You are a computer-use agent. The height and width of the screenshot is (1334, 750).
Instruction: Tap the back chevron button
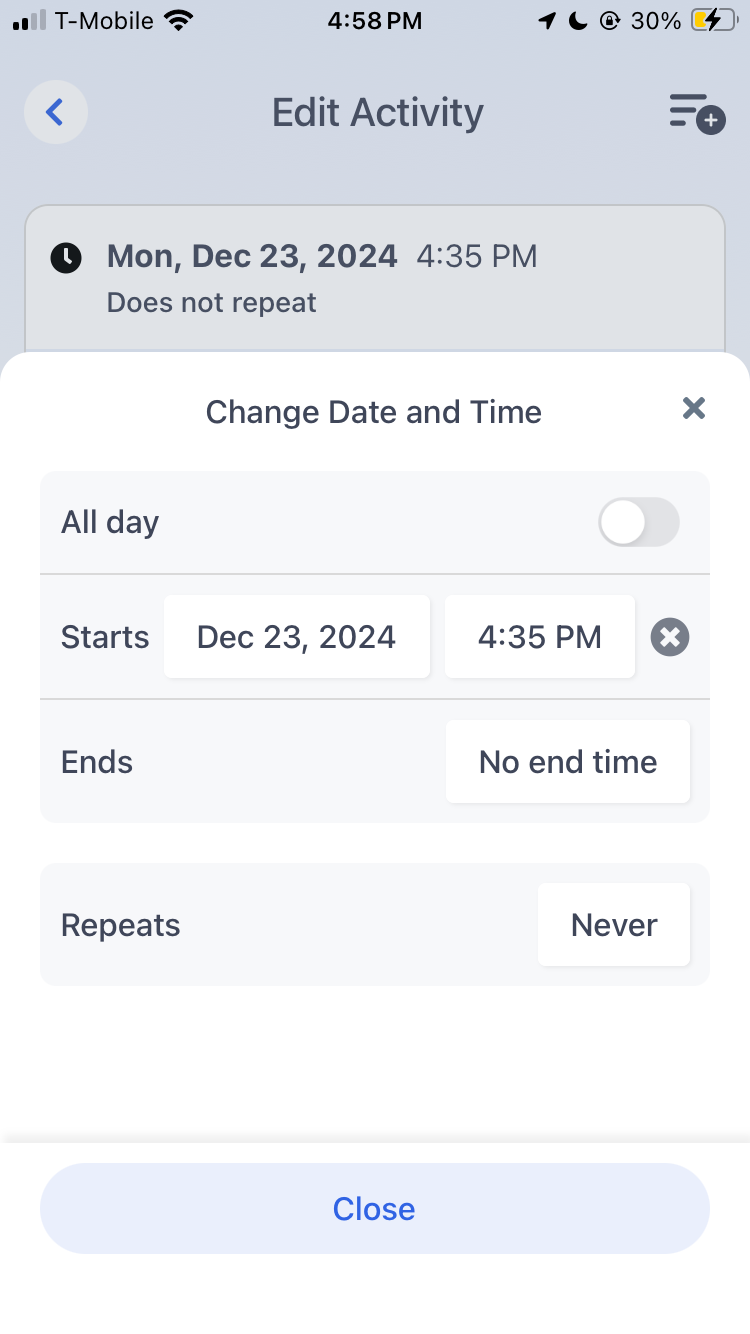point(56,112)
